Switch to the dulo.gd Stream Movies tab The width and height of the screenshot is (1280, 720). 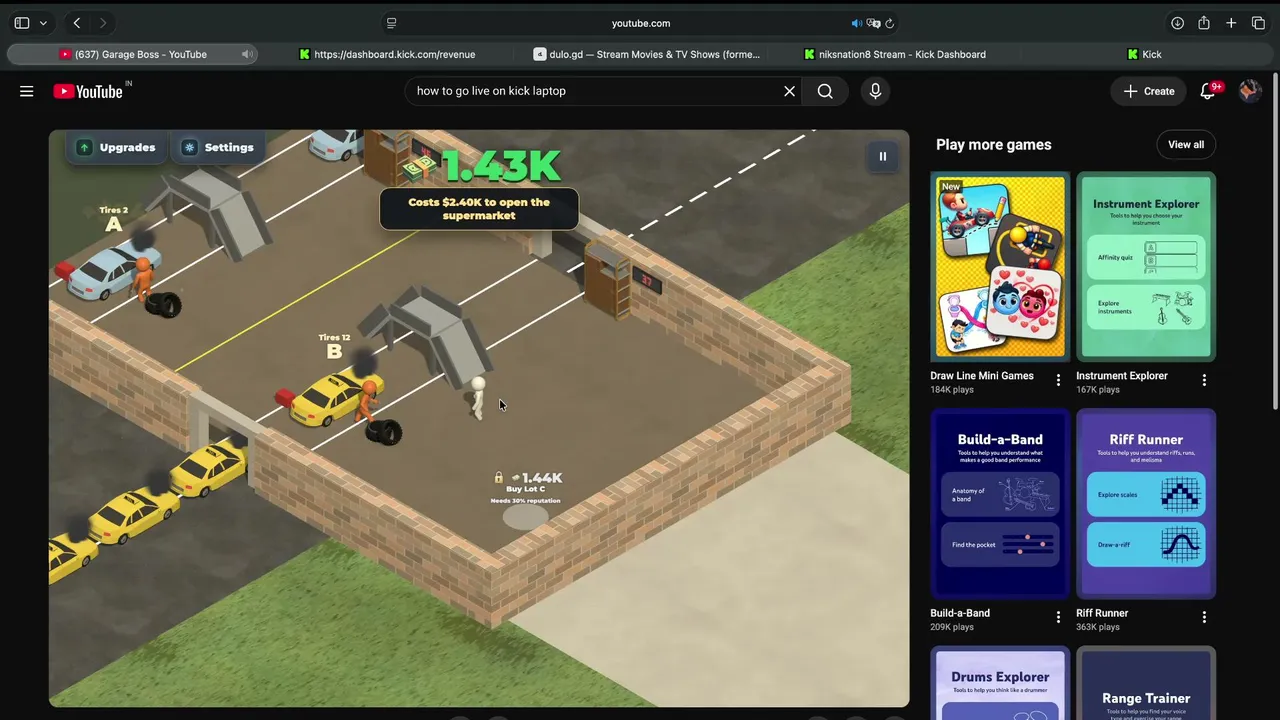647,54
